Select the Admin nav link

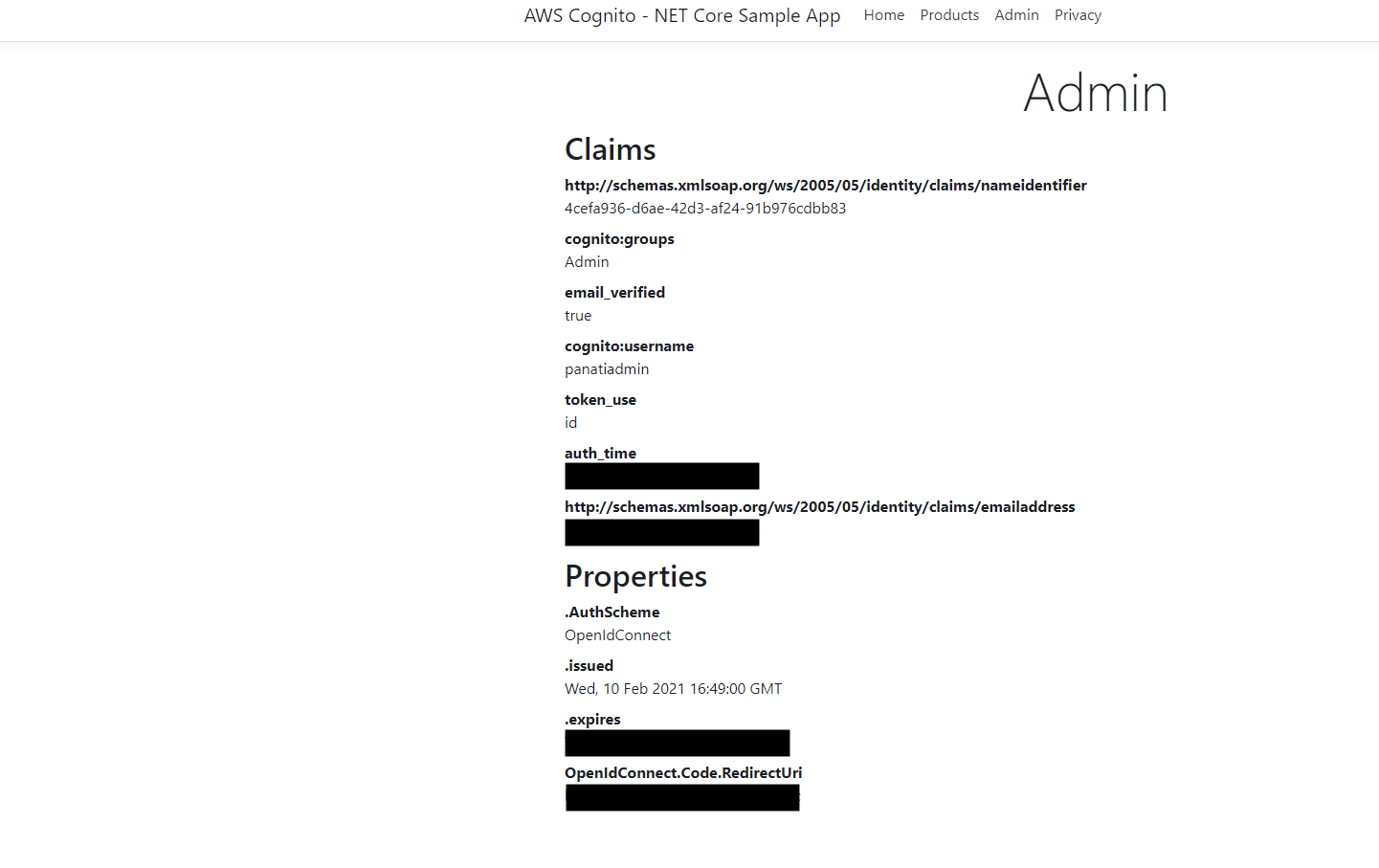pos(1016,15)
